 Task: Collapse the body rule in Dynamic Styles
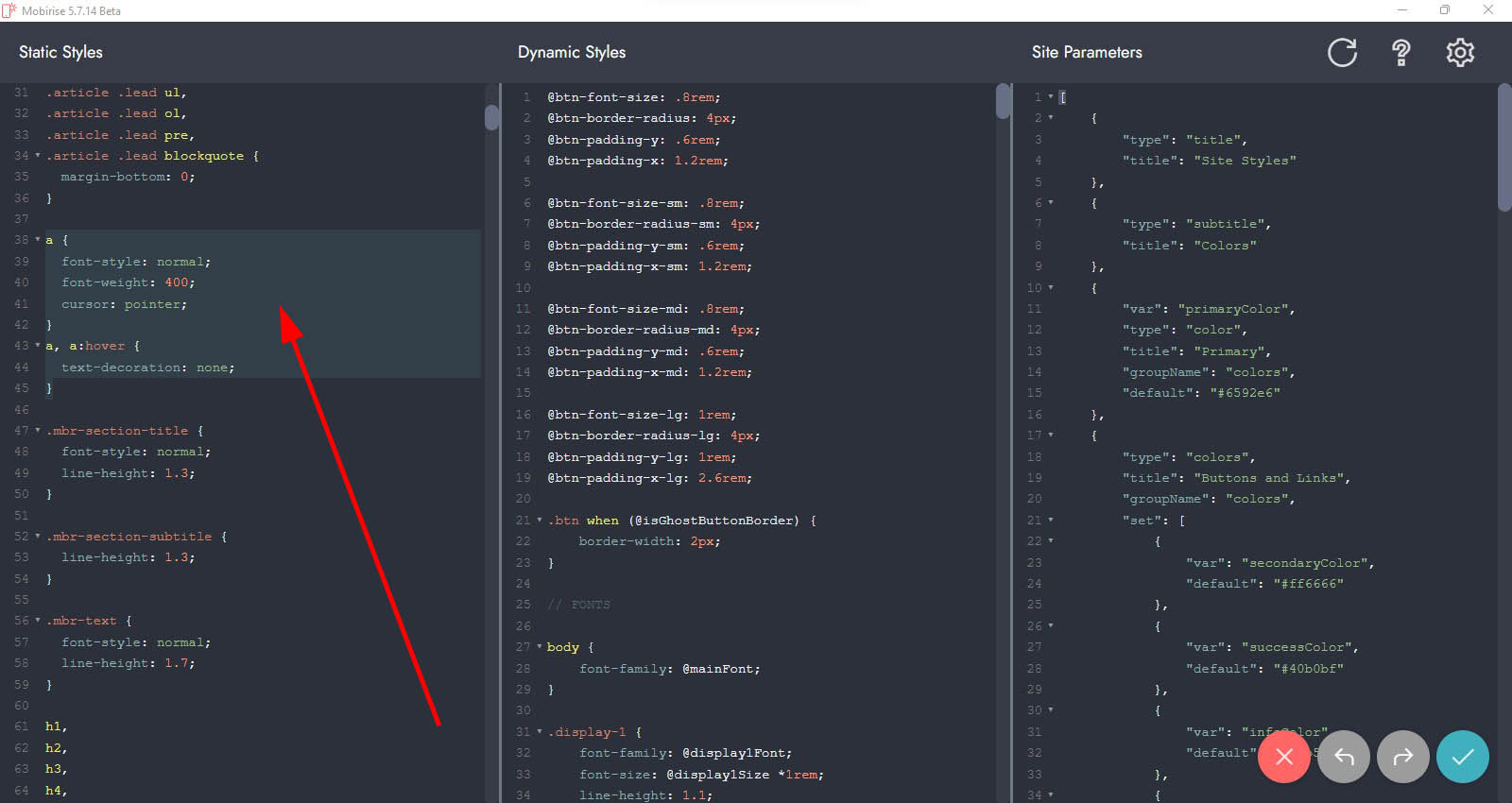point(540,647)
